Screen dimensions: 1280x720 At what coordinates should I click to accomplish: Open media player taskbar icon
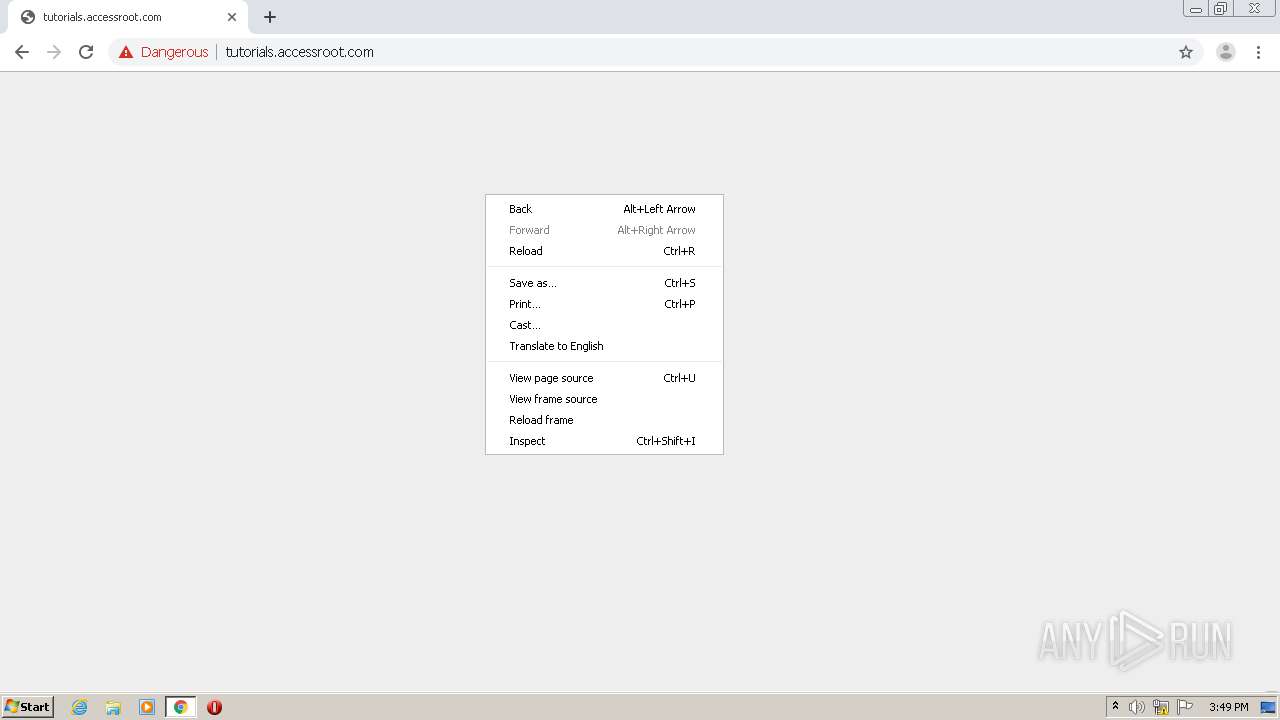pyautogui.click(x=147, y=707)
